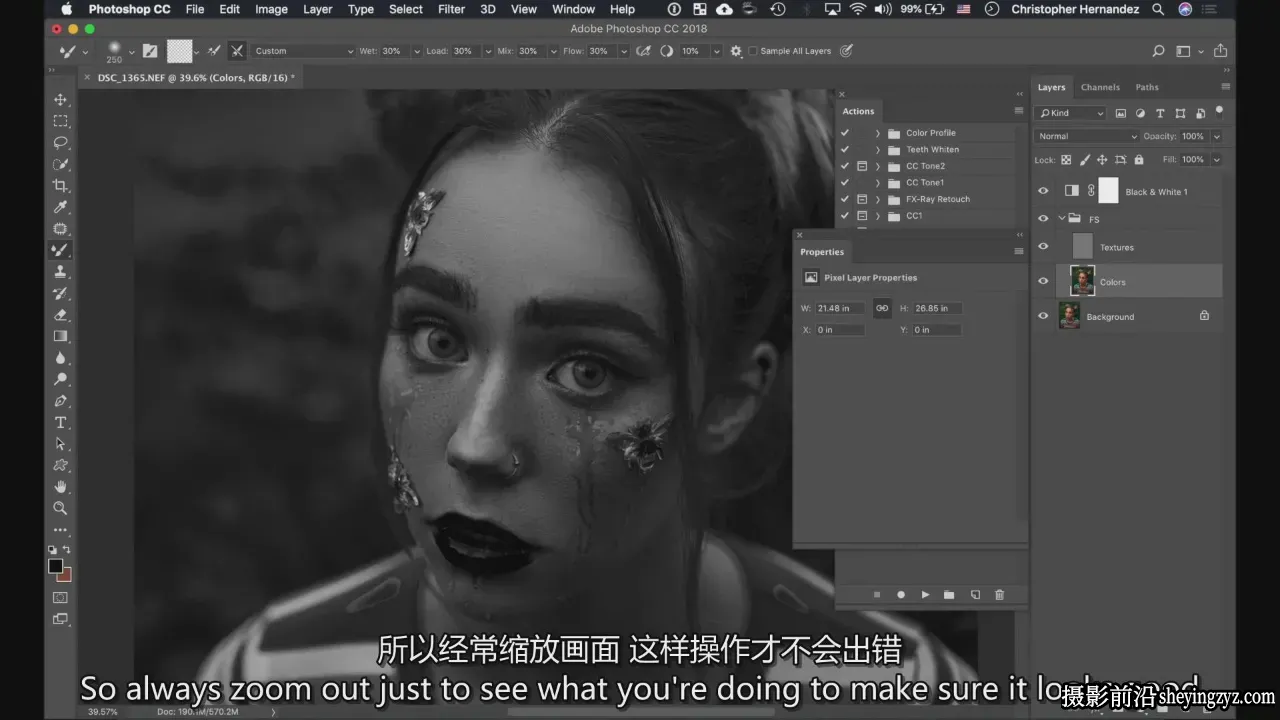
Task: Click the link width and height button
Action: pos(882,308)
